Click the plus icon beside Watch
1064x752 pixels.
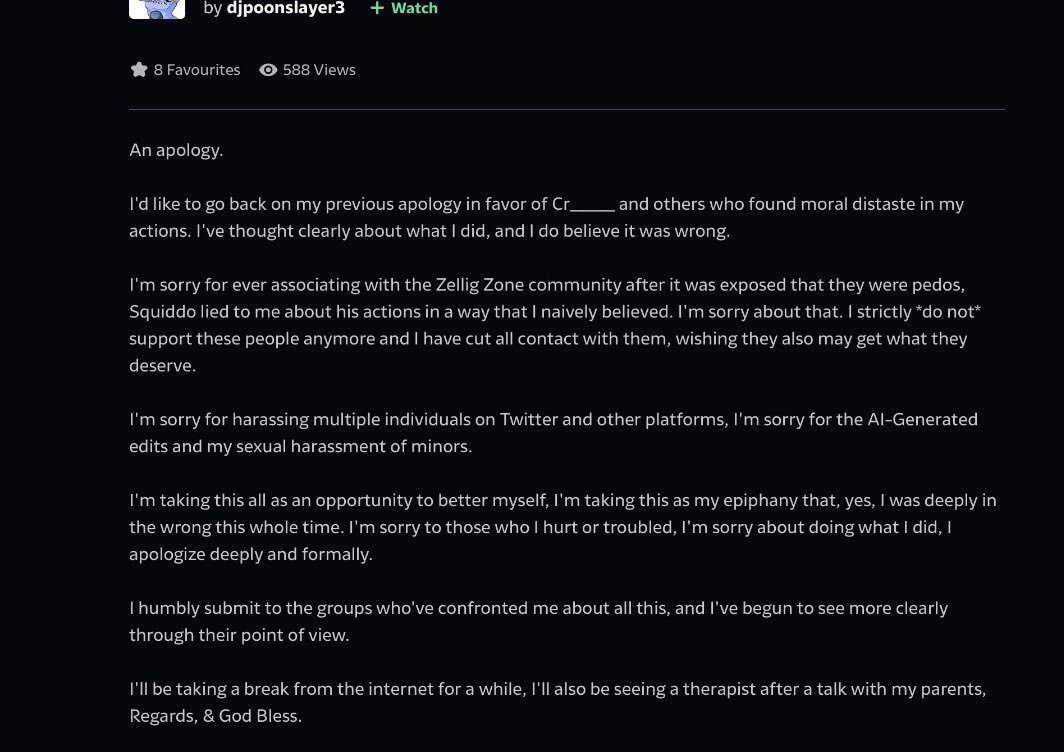(377, 8)
